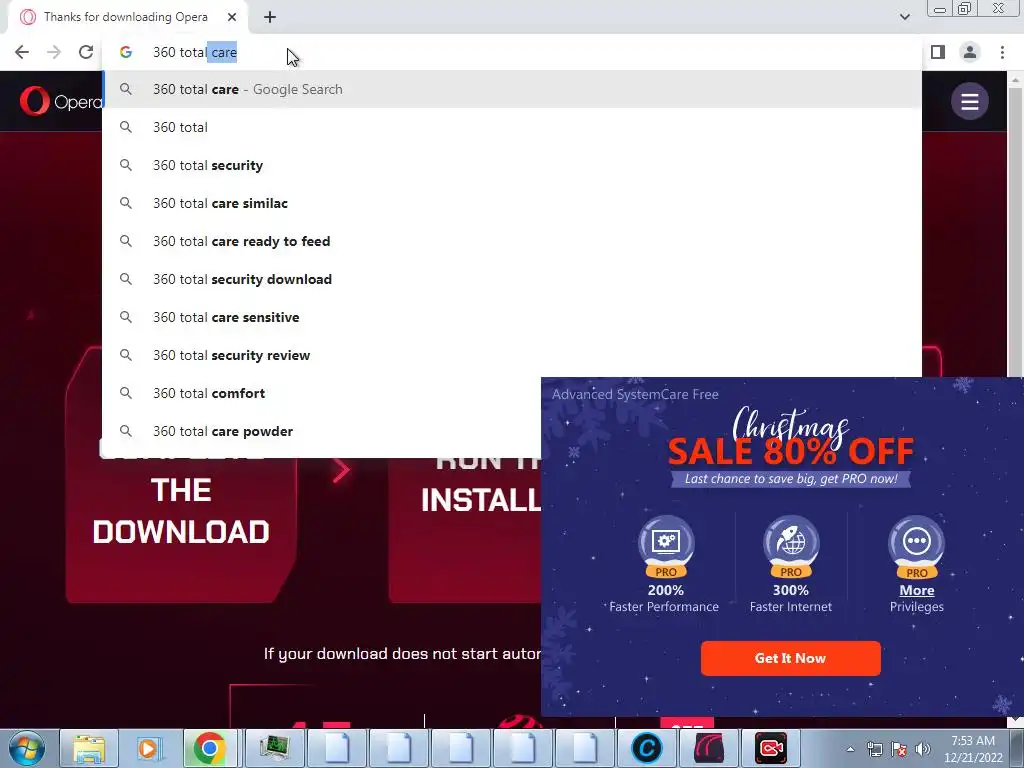
Task: Choose the '360 total' suggestion
Action: click(512, 127)
